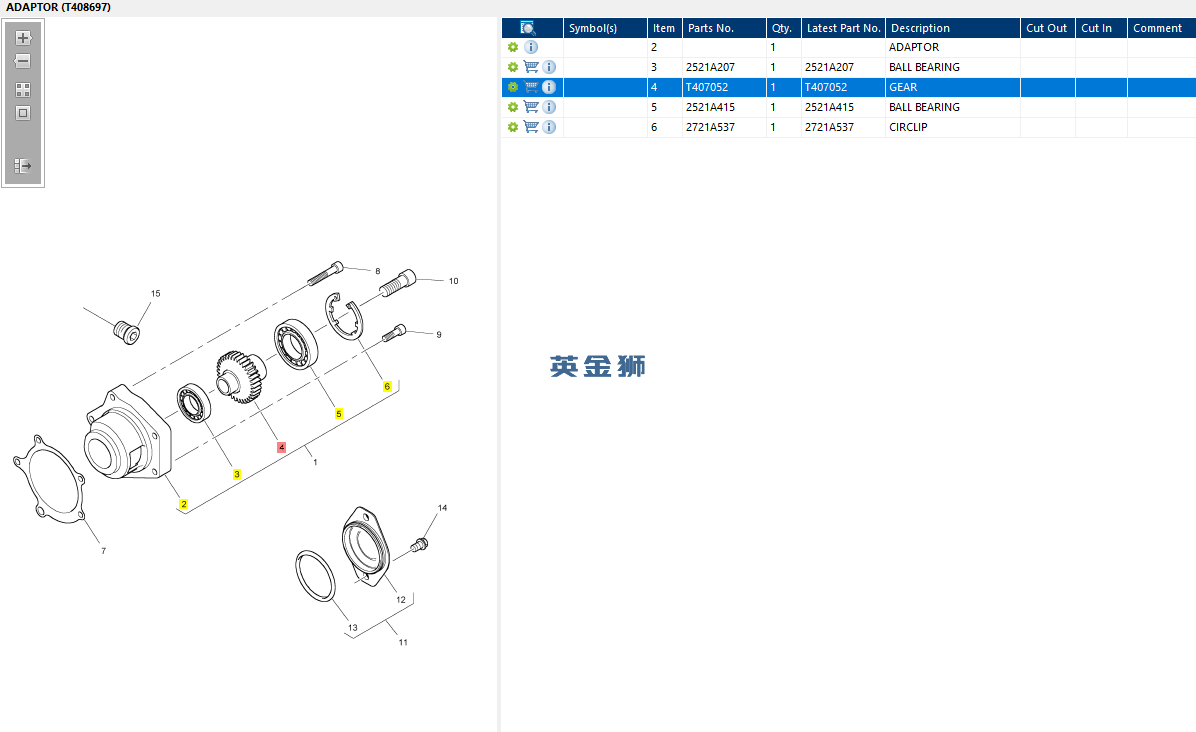The width and height of the screenshot is (1196, 732).
Task: Click callout number 7 in diagram
Action: tap(104, 551)
